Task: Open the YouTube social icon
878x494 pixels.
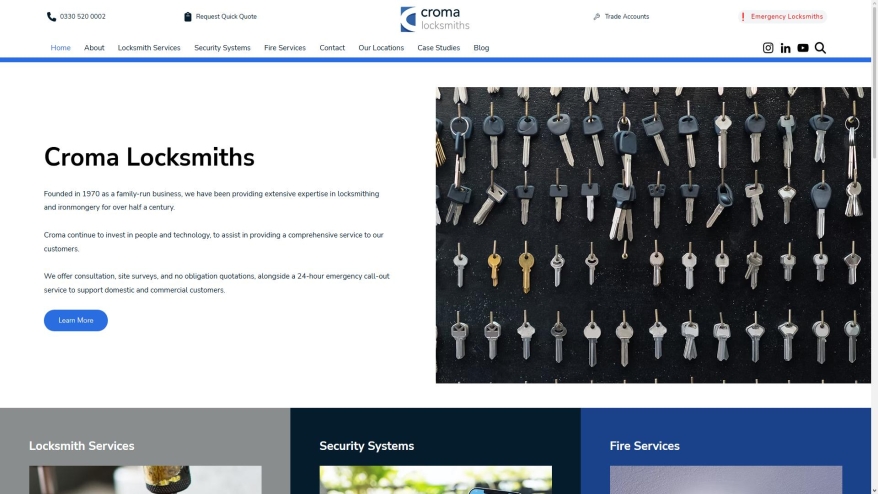Action: (803, 48)
